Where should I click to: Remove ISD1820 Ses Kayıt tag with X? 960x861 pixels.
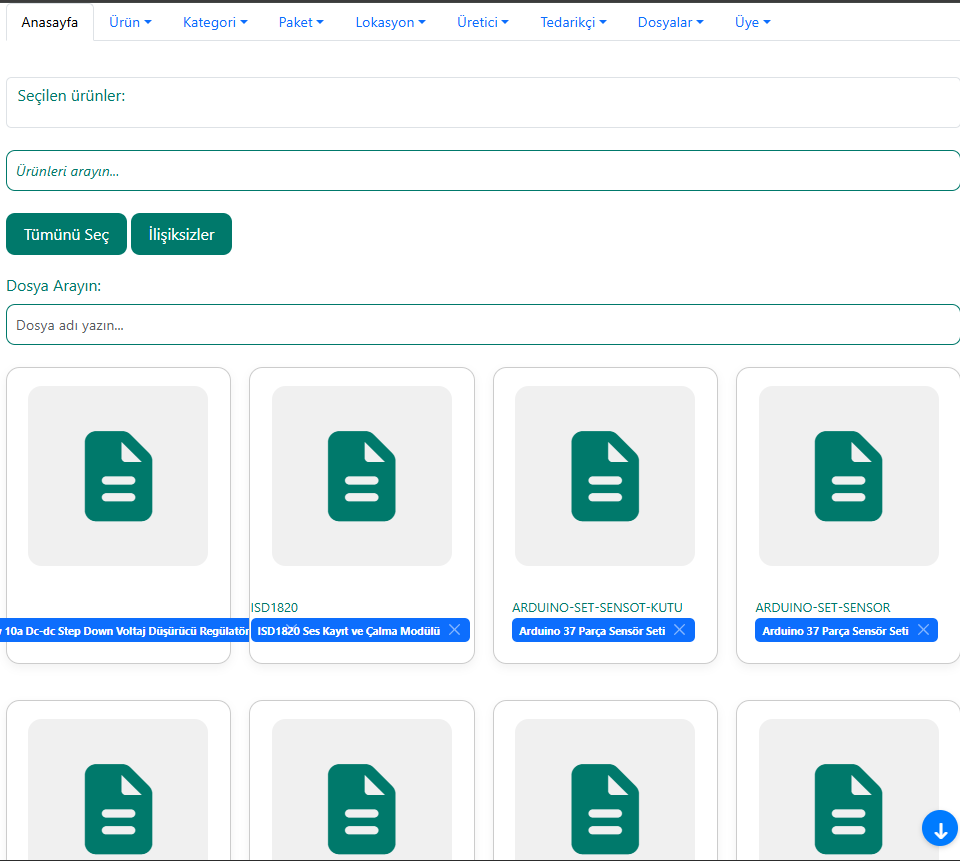(455, 630)
